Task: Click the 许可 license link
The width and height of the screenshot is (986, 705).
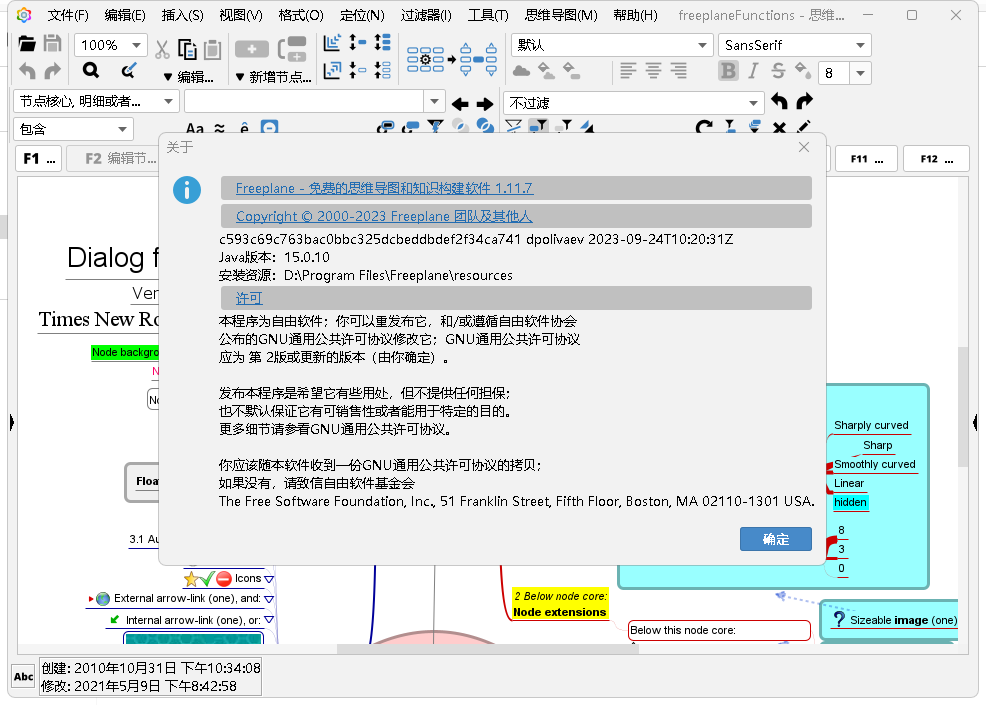Action: coord(249,298)
